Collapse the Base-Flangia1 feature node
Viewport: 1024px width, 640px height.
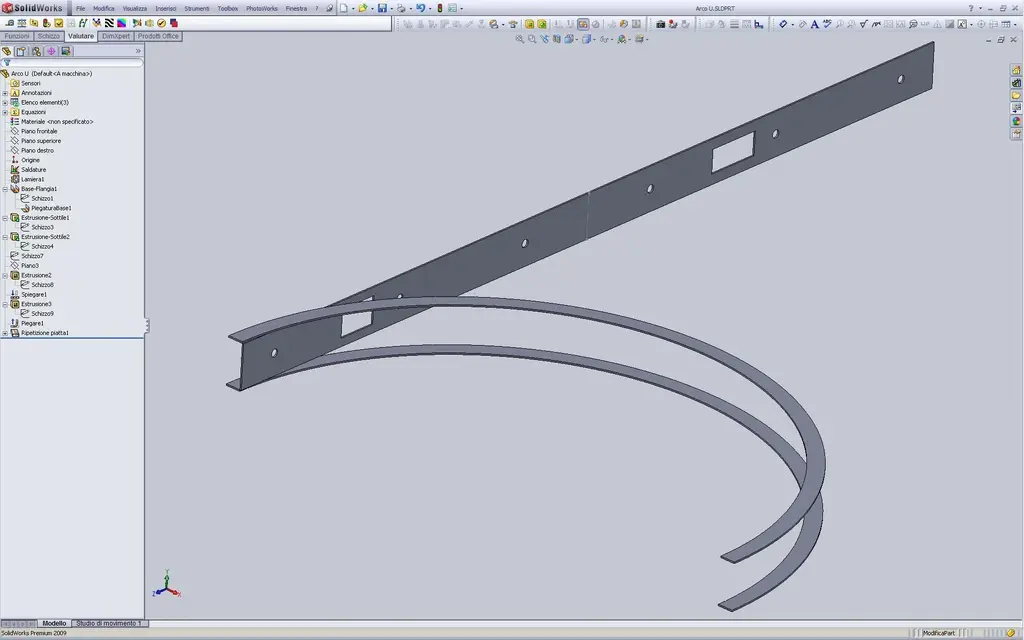click(5, 189)
